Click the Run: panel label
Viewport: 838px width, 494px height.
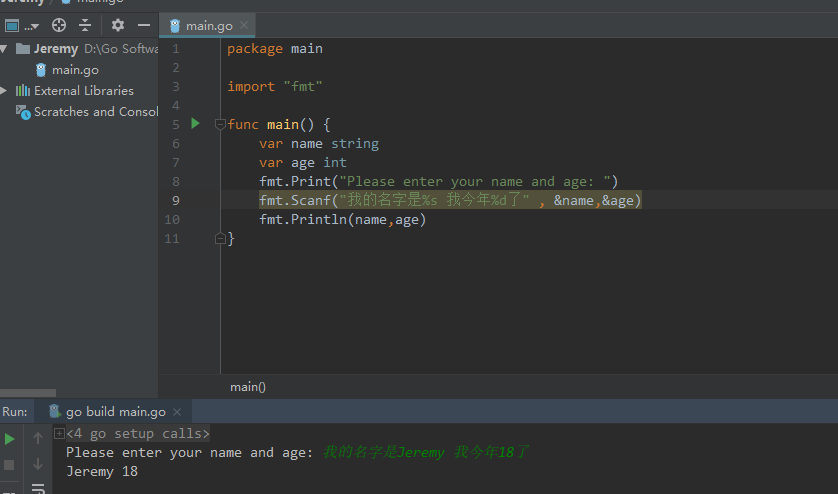(x=14, y=412)
